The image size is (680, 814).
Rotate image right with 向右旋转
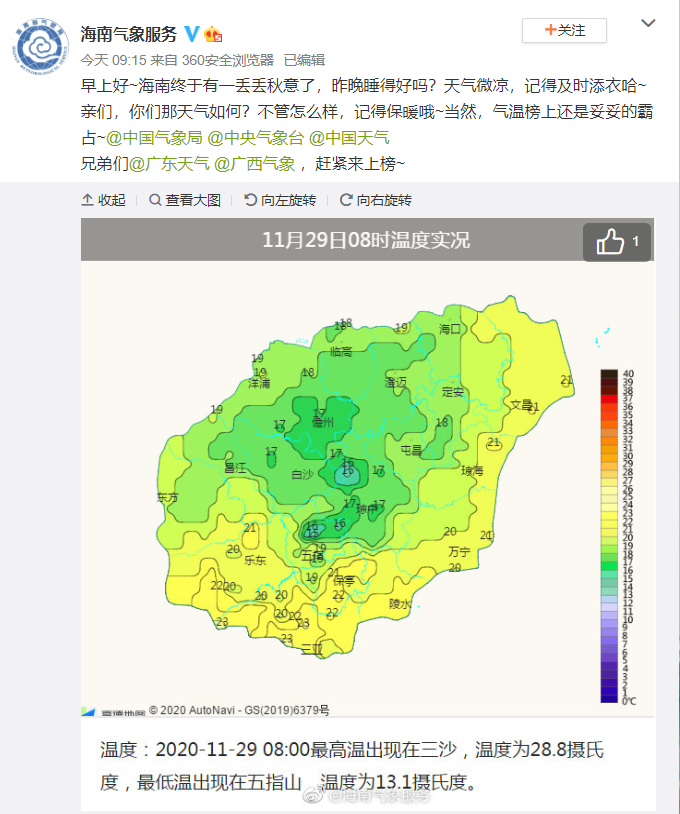coord(376,200)
